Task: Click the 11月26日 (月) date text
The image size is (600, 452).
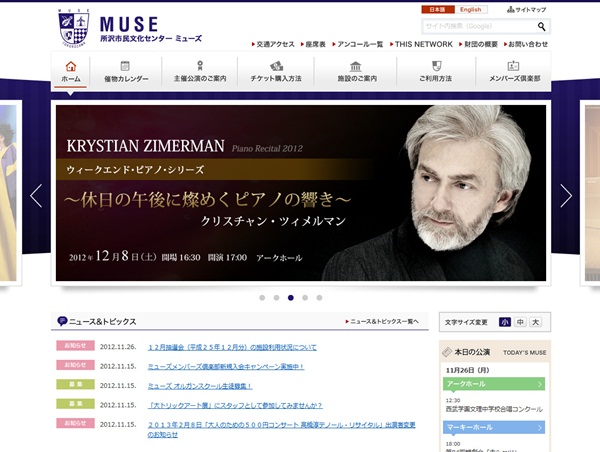Action: point(468,370)
